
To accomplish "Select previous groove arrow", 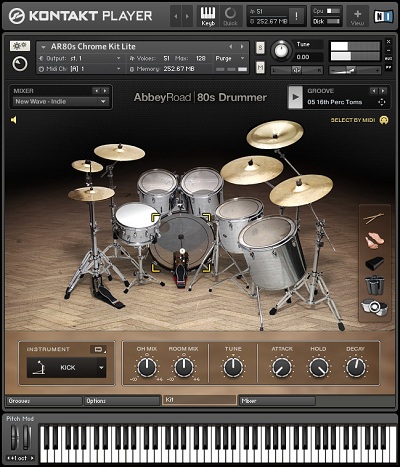I will 374,91.
